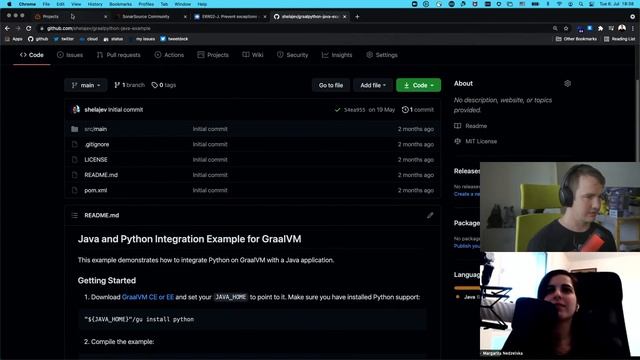Open the Reading List

click(x=619, y=39)
